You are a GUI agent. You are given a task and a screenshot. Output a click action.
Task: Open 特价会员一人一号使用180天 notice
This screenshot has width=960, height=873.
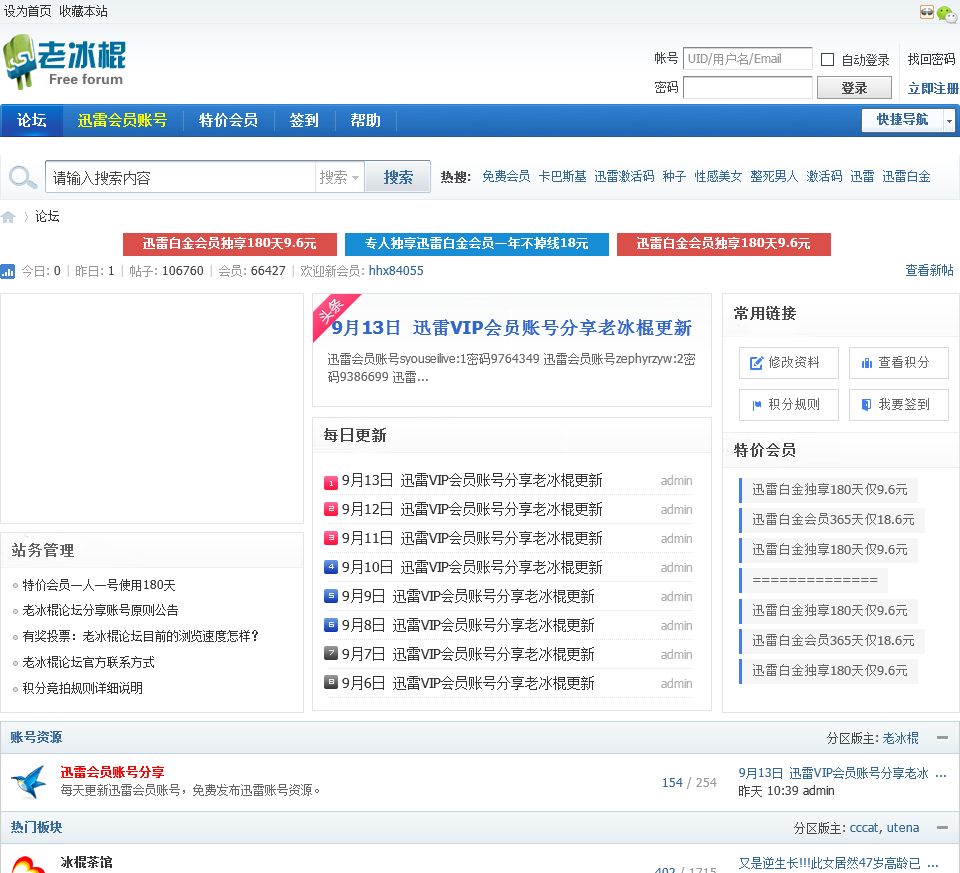[x=99, y=585]
